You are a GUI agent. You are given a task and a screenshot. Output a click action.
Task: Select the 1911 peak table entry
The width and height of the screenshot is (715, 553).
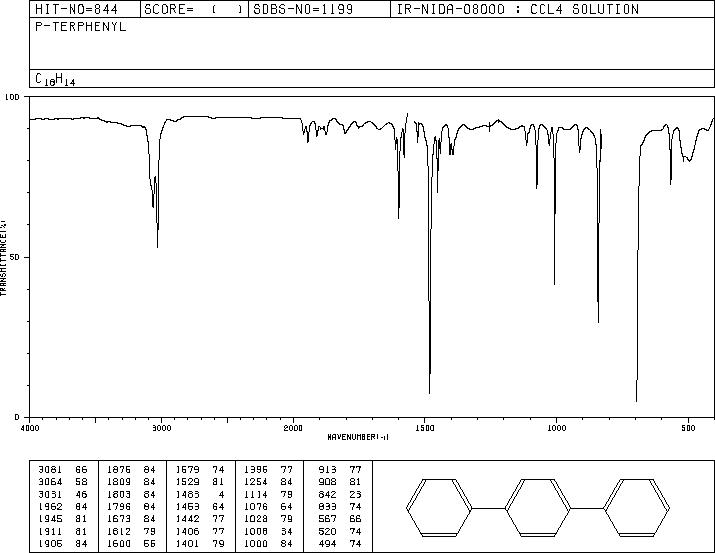(62, 531)
